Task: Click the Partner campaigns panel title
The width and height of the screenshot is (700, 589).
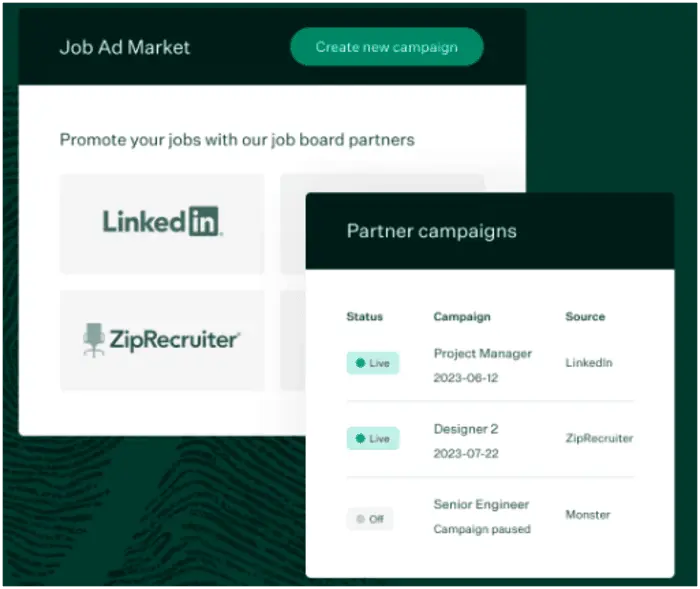Action: point(431,231)
